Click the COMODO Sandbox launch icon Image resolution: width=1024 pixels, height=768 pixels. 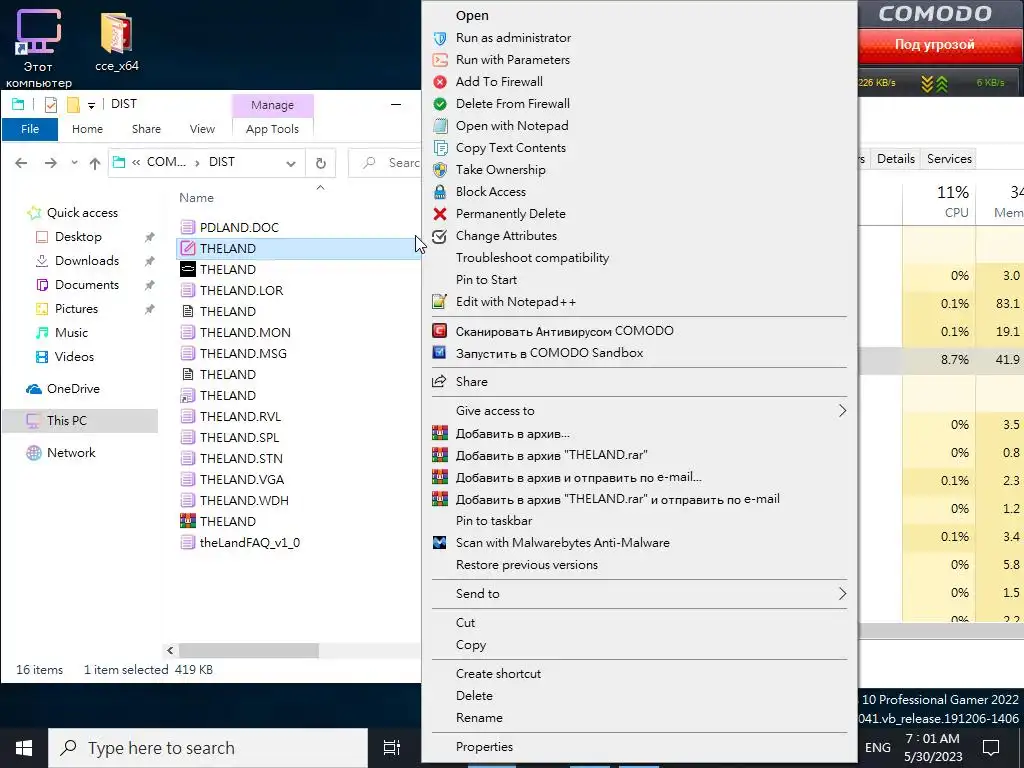pos(440,353)
